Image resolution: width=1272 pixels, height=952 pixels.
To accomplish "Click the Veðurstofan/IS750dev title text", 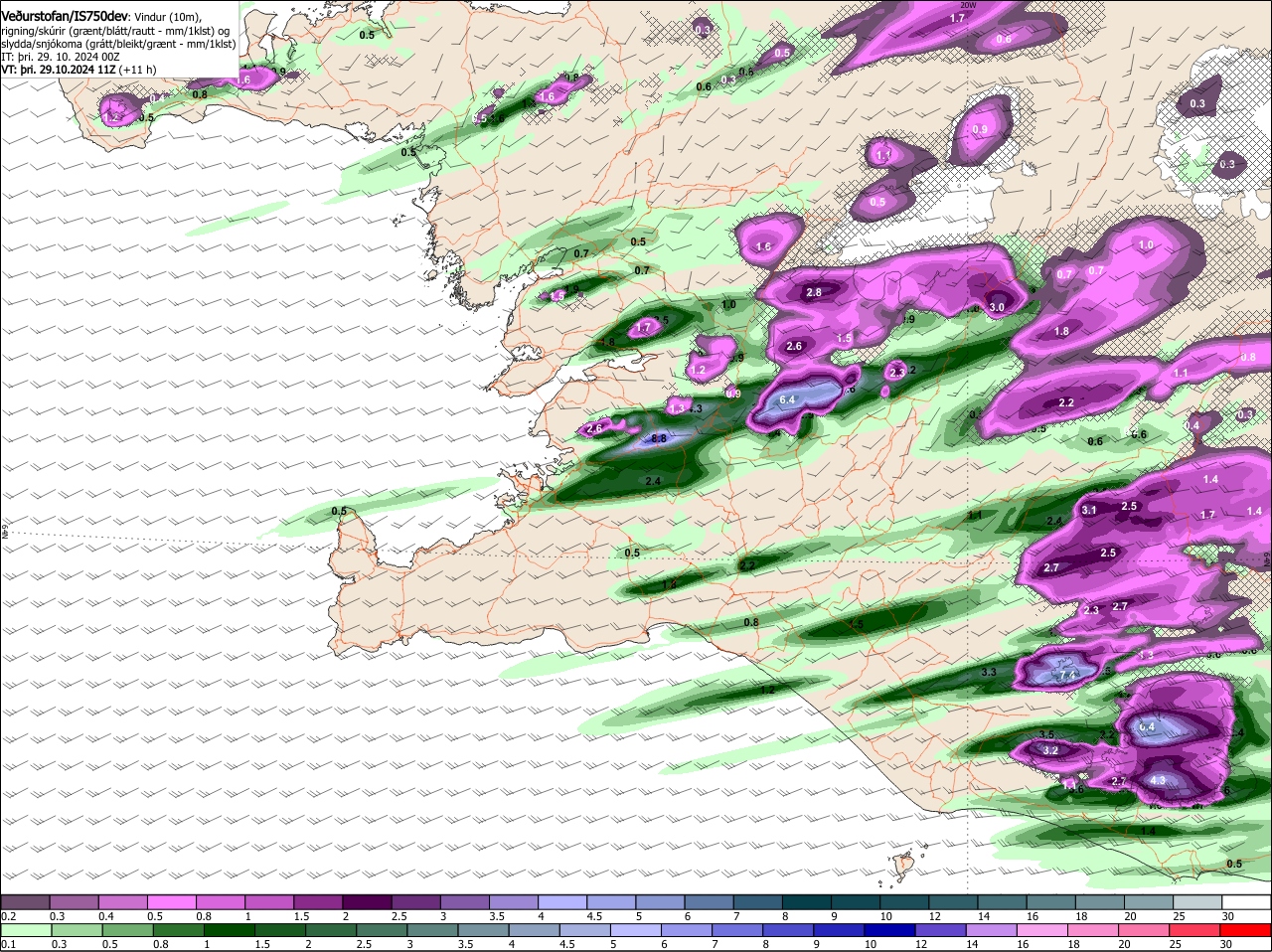I will [65, 16].
